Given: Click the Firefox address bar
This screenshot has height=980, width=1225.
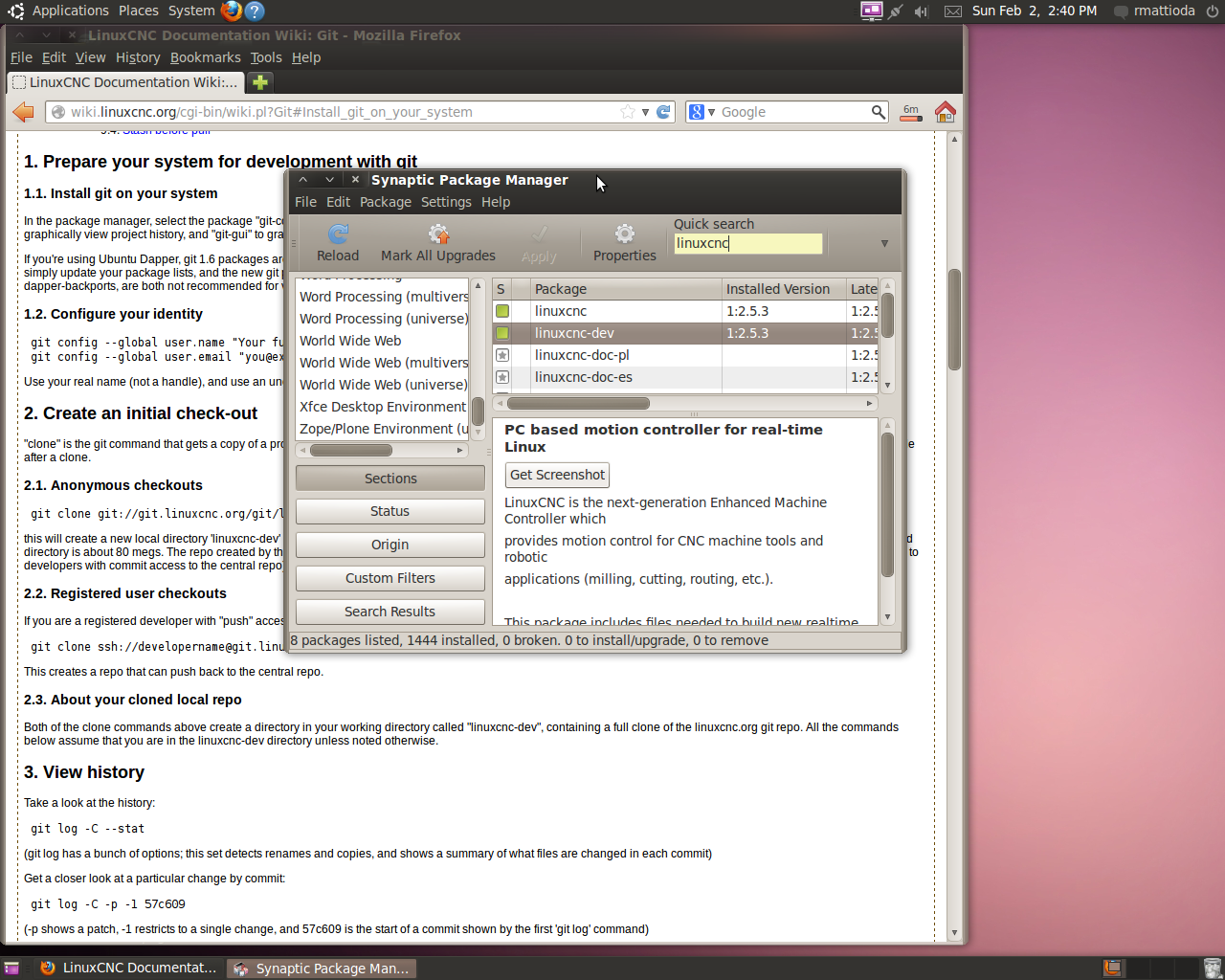Looking at the screenshot, I should point(362,112).
